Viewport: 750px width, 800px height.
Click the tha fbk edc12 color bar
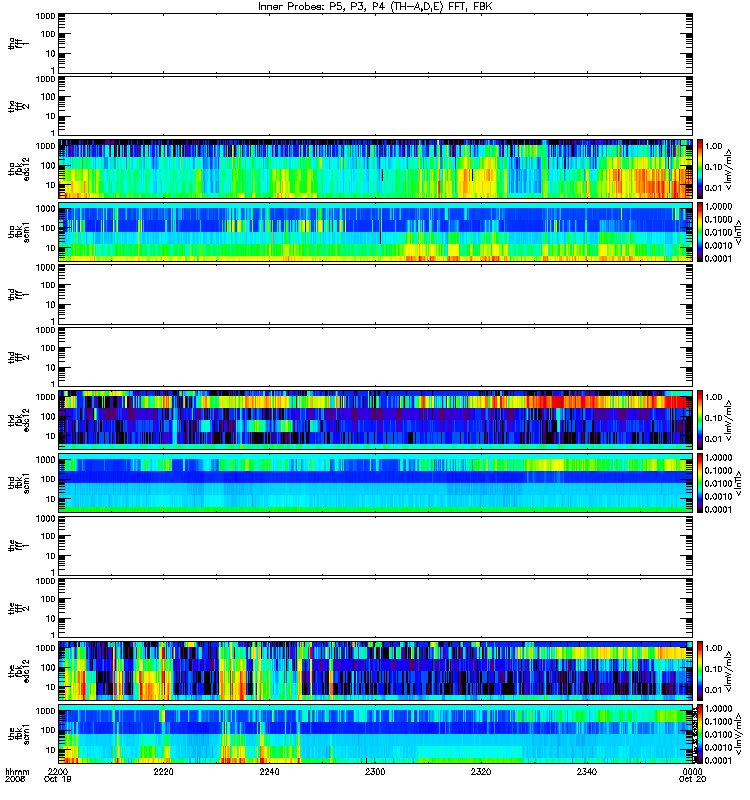[700, 169]
